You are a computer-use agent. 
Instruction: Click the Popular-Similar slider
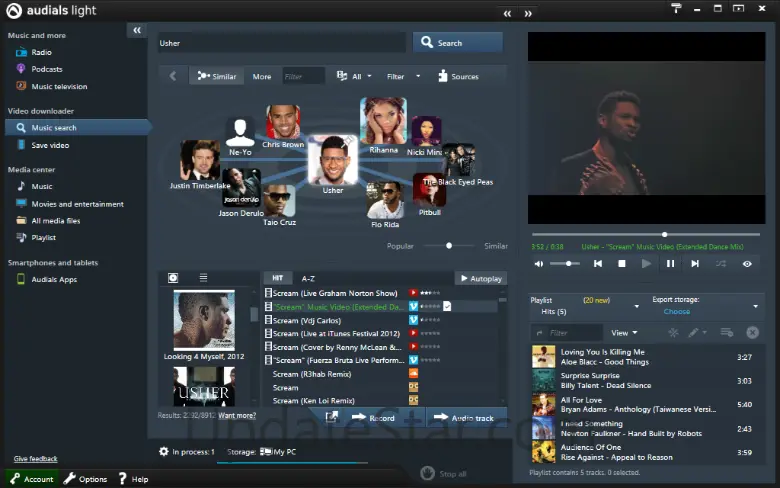pyautogui.click(x=449, y=245)
